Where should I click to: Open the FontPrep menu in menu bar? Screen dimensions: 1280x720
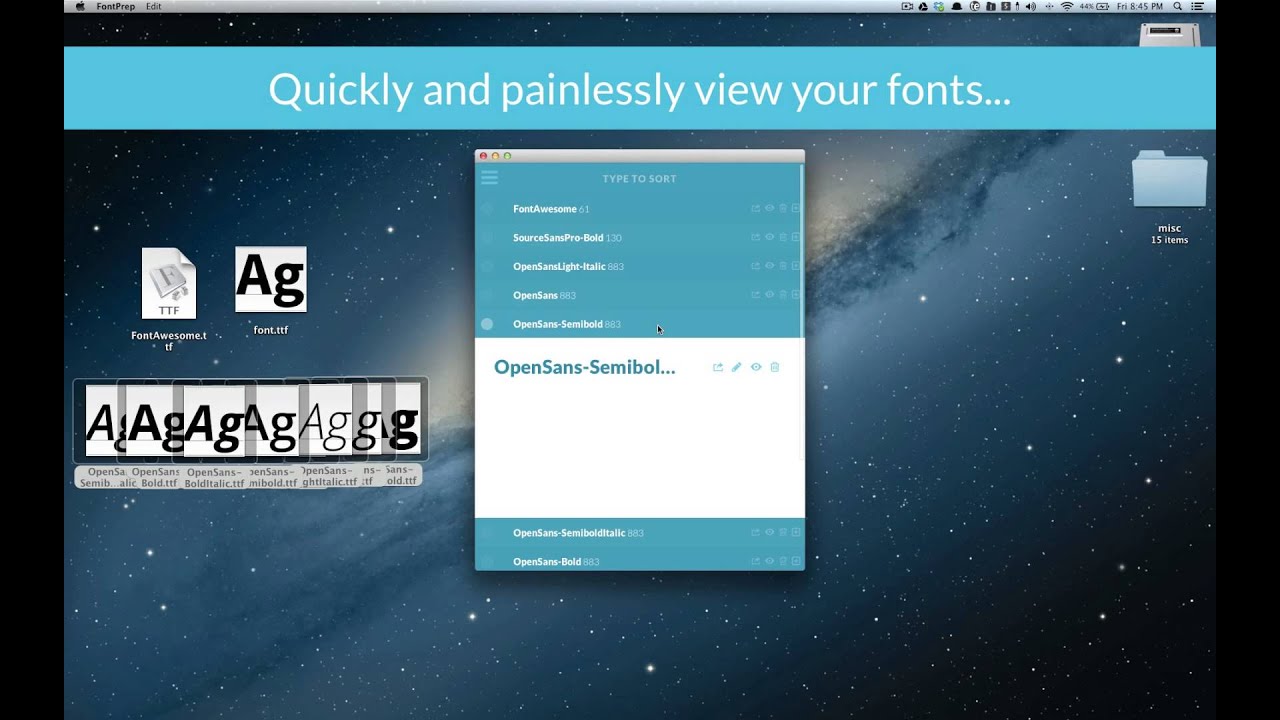pos(117,6)
